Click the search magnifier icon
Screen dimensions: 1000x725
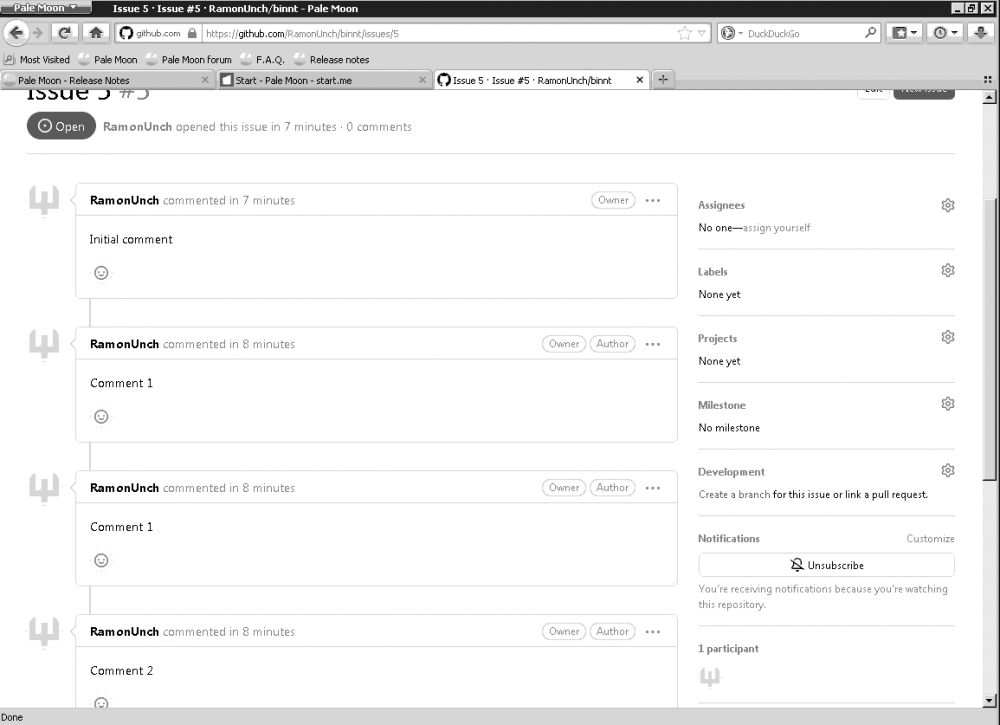click(x=871, y=33)
